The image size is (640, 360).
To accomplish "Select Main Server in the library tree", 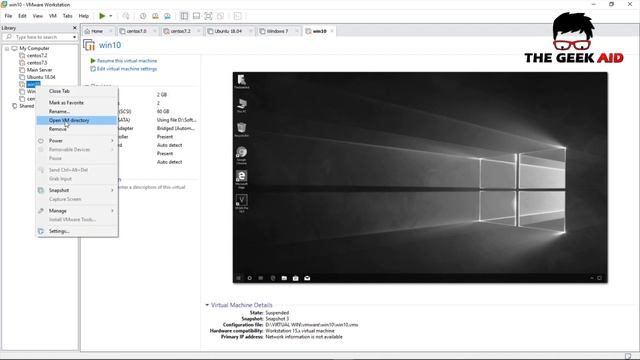I will pos(39,70).
